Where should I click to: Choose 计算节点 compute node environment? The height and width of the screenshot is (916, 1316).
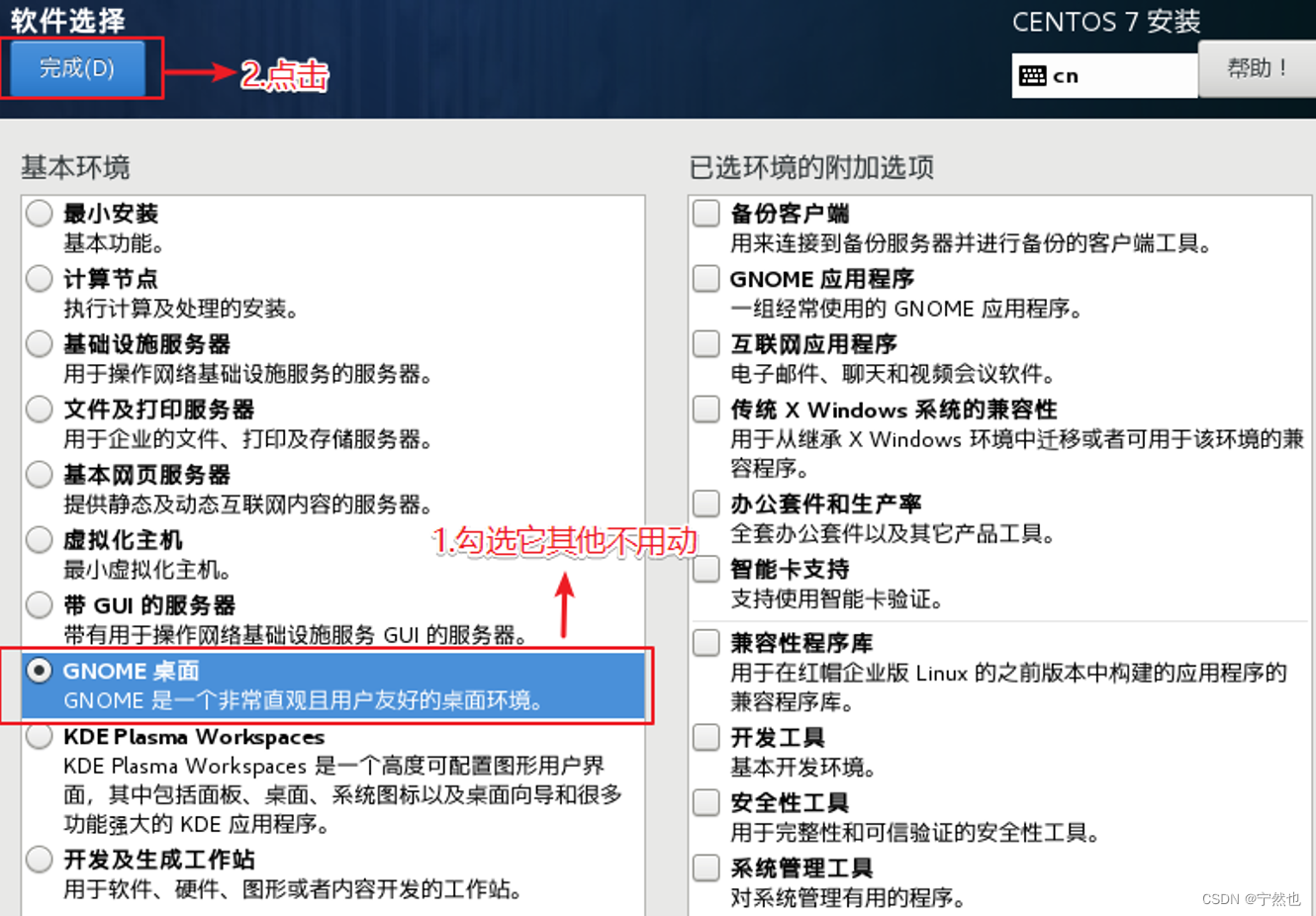[x=38, y=278]
